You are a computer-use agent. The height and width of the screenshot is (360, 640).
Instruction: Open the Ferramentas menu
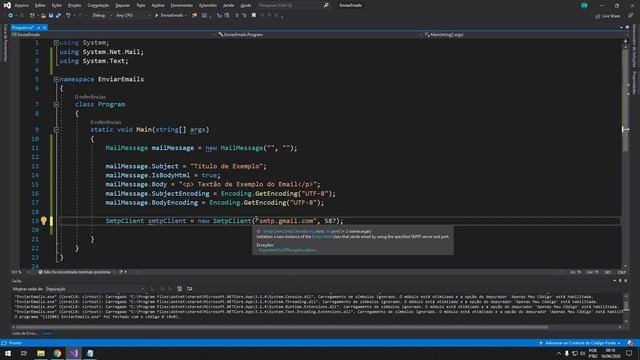coord(182,5)
